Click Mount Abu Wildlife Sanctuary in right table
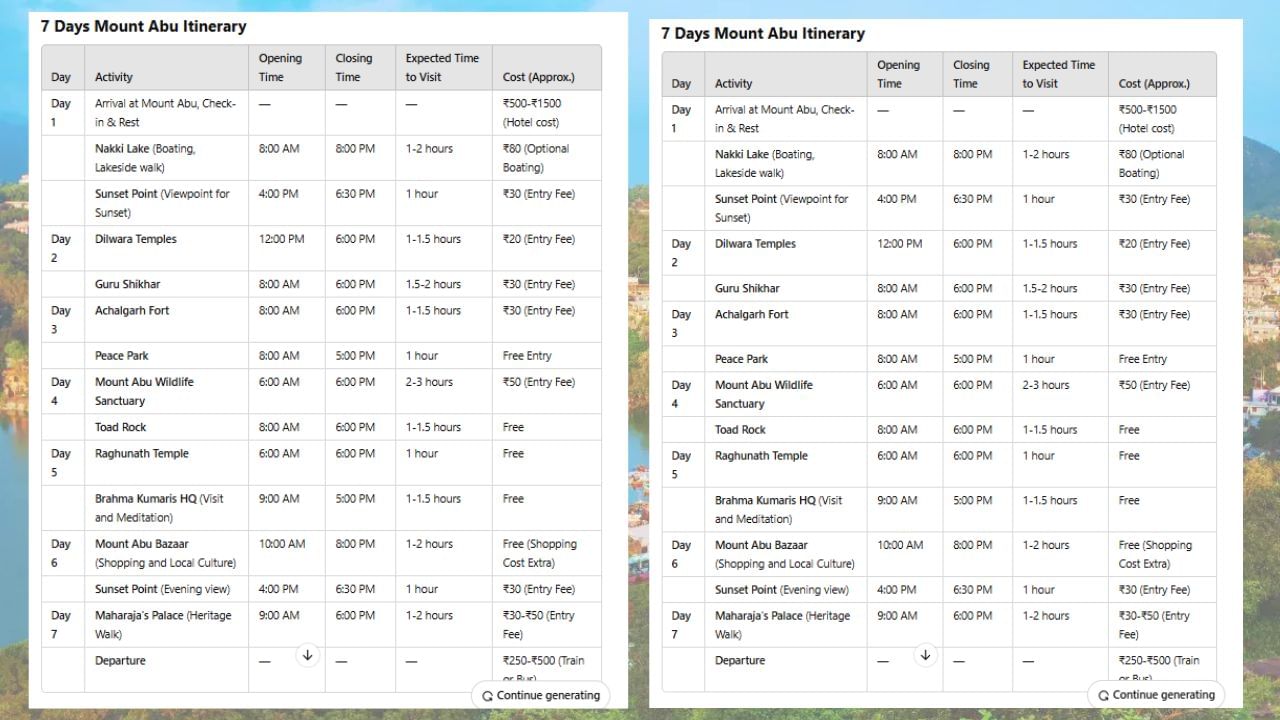The width and height of the screenshot is (1280, 720). 764,394
